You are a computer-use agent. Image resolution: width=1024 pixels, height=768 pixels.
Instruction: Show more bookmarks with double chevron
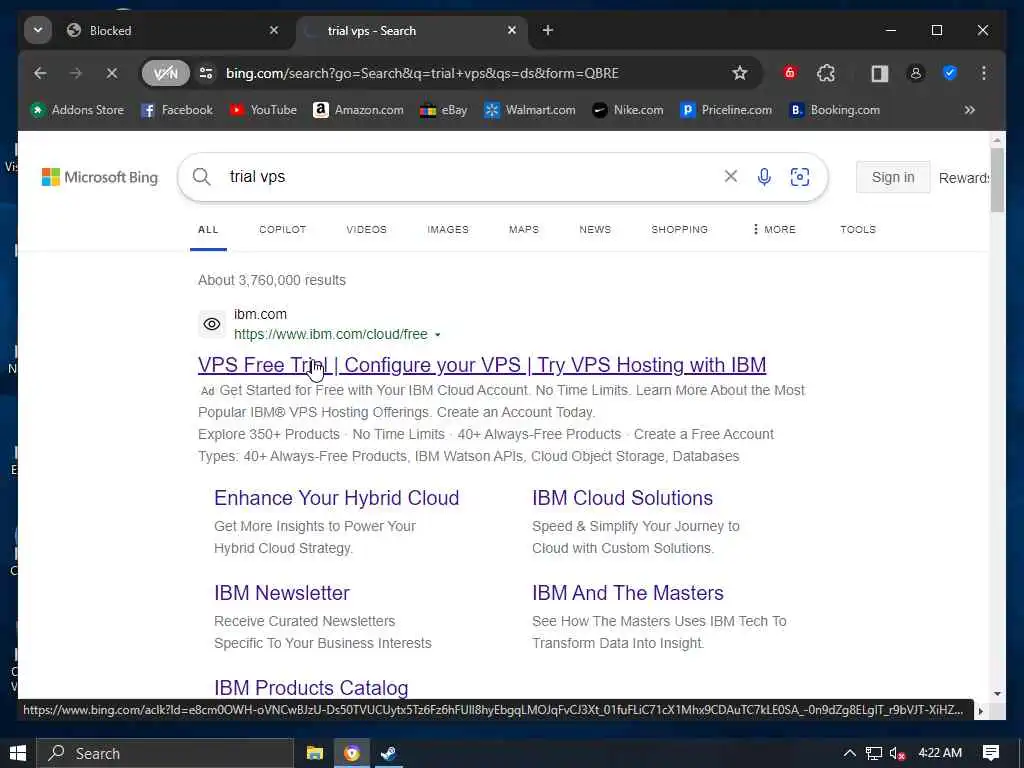click(x=970, y=110)
